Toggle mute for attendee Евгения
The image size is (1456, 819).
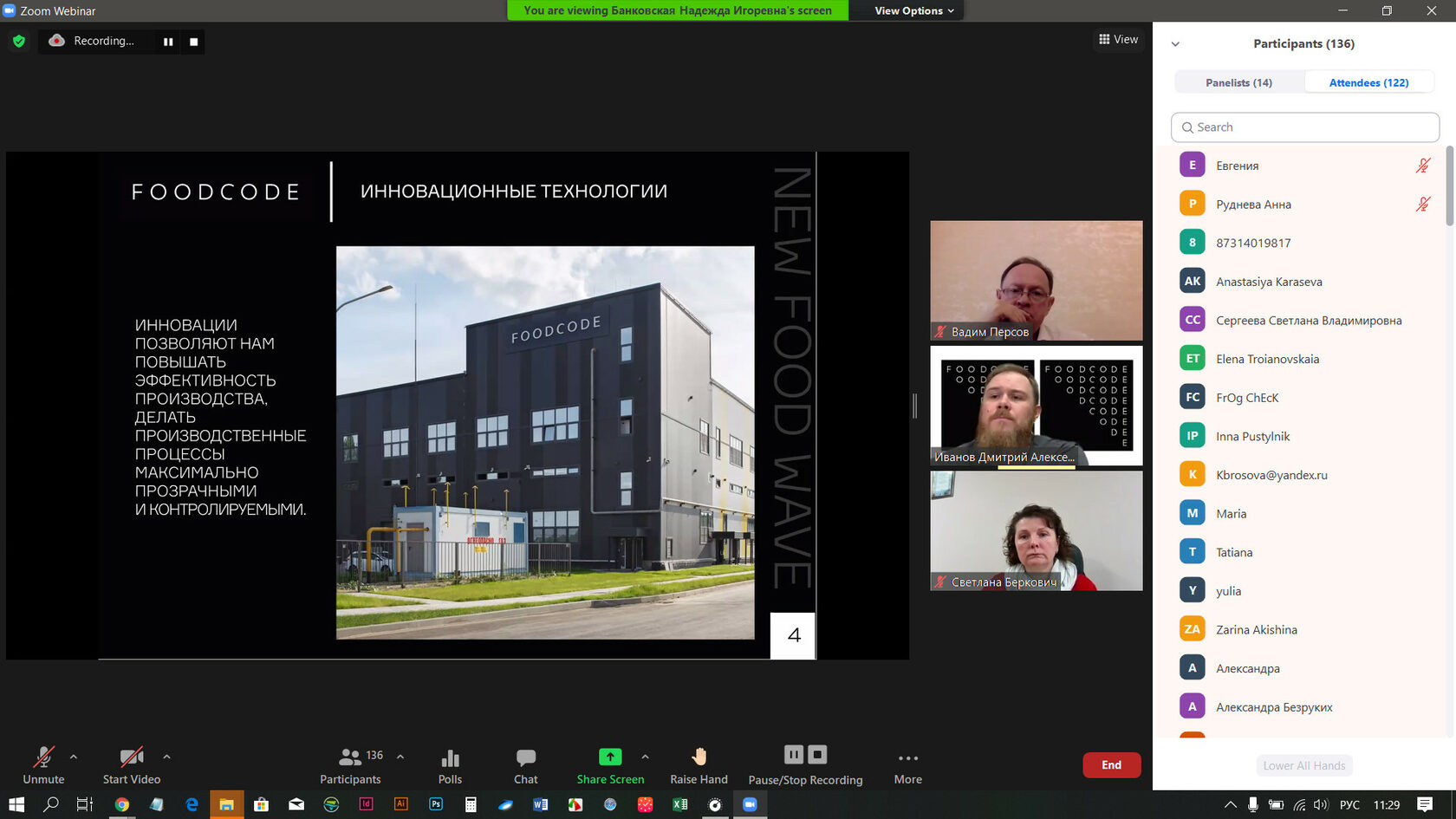pos(1422,166)
